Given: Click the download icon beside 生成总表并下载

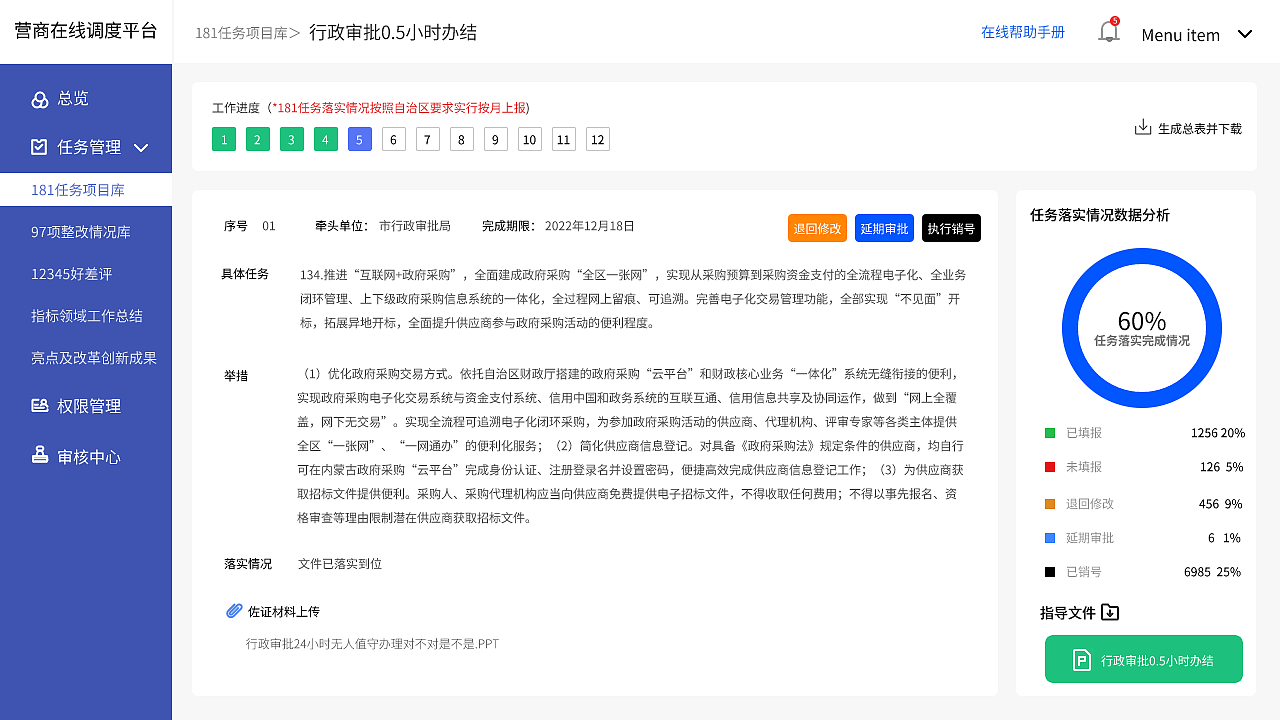Looking at the screenshot, I should click(x=1143, y=127).
